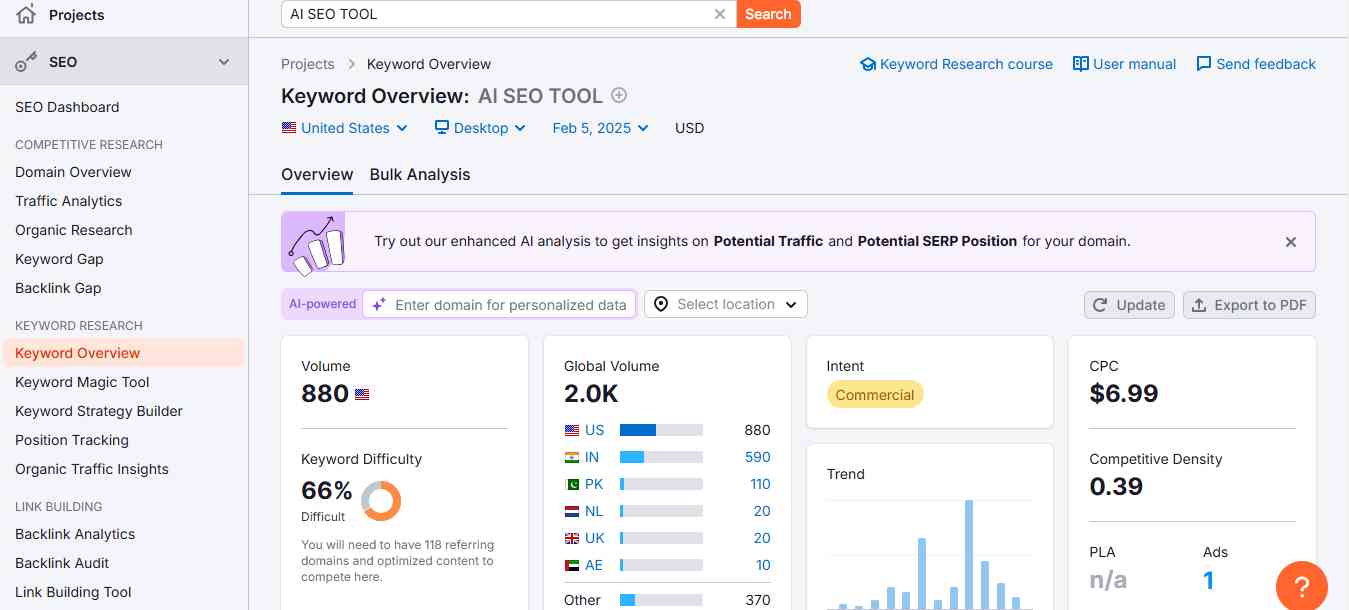Switch to the Bulk Analysis tab
Image resolution: width=1349 pixels, height=610 pixels.
click(420, 174)
